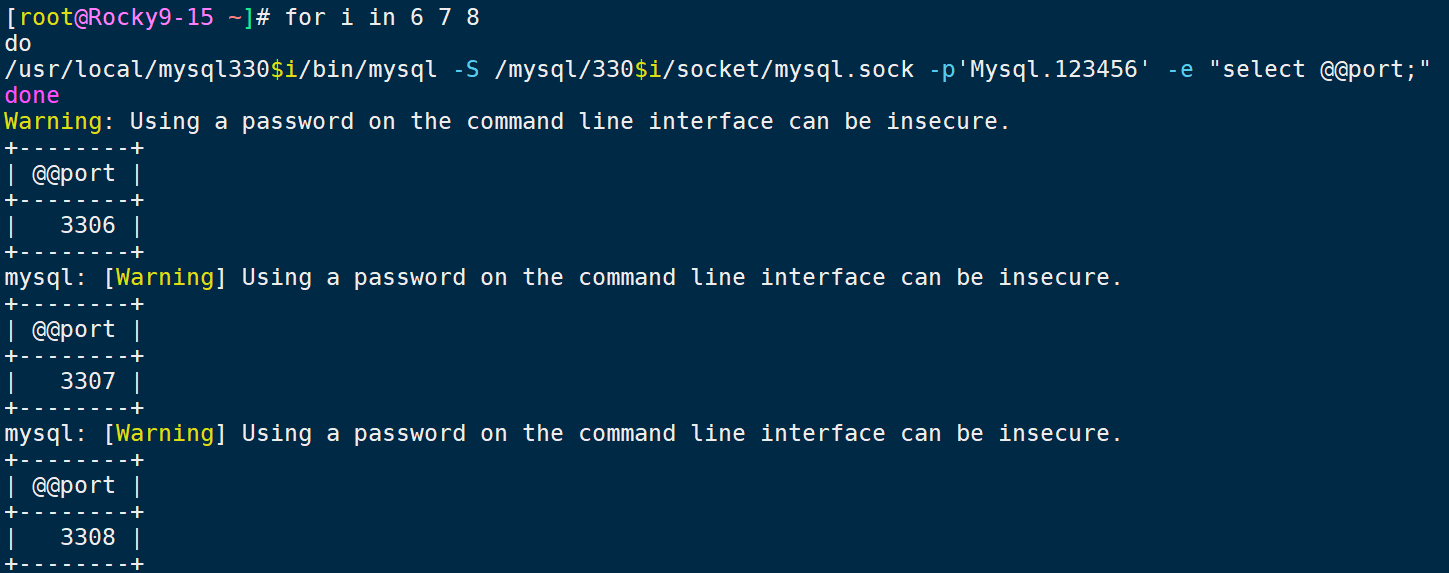Click the 'for i in 6 7 8' command text

(x=382, y=17)
